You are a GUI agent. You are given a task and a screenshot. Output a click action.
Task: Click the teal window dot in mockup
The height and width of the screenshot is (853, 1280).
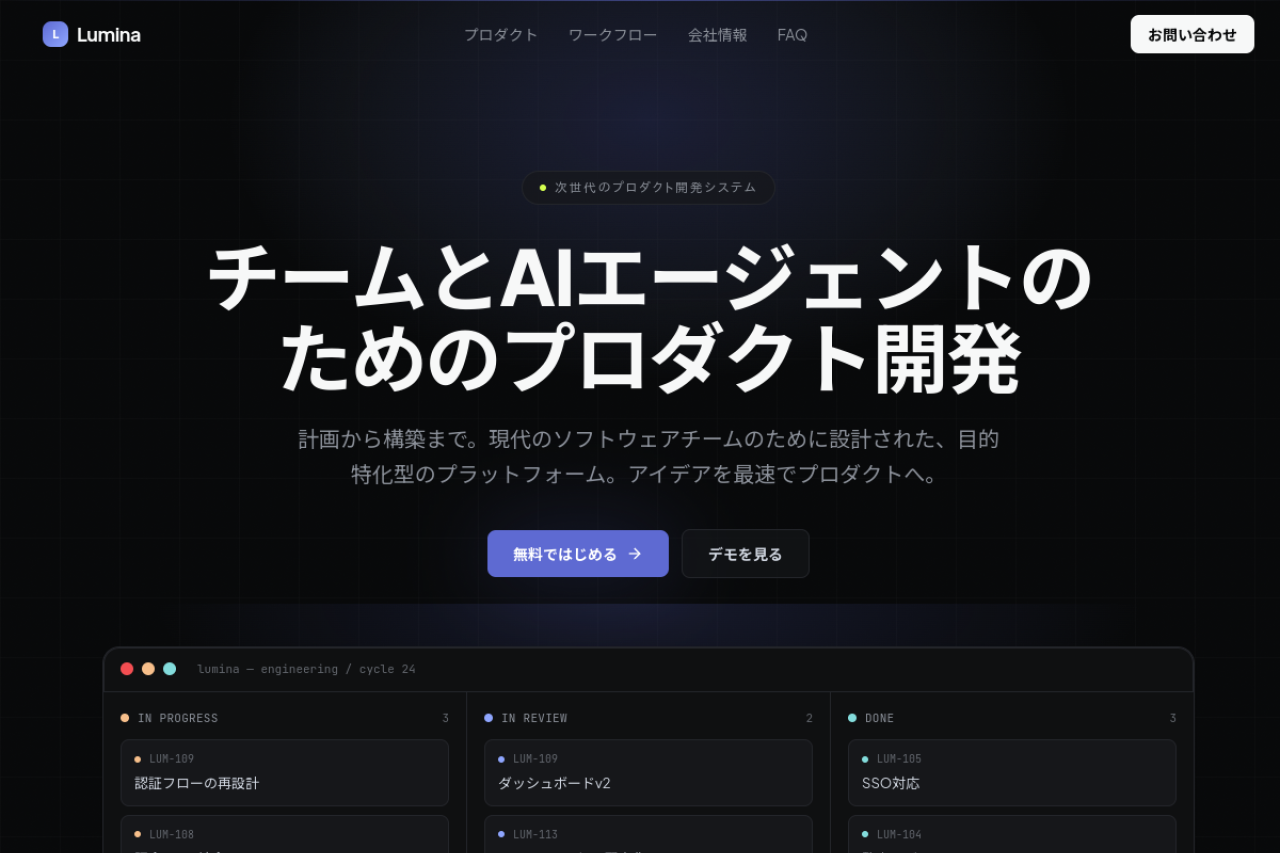pyautogui.click(x=169, y=669)
